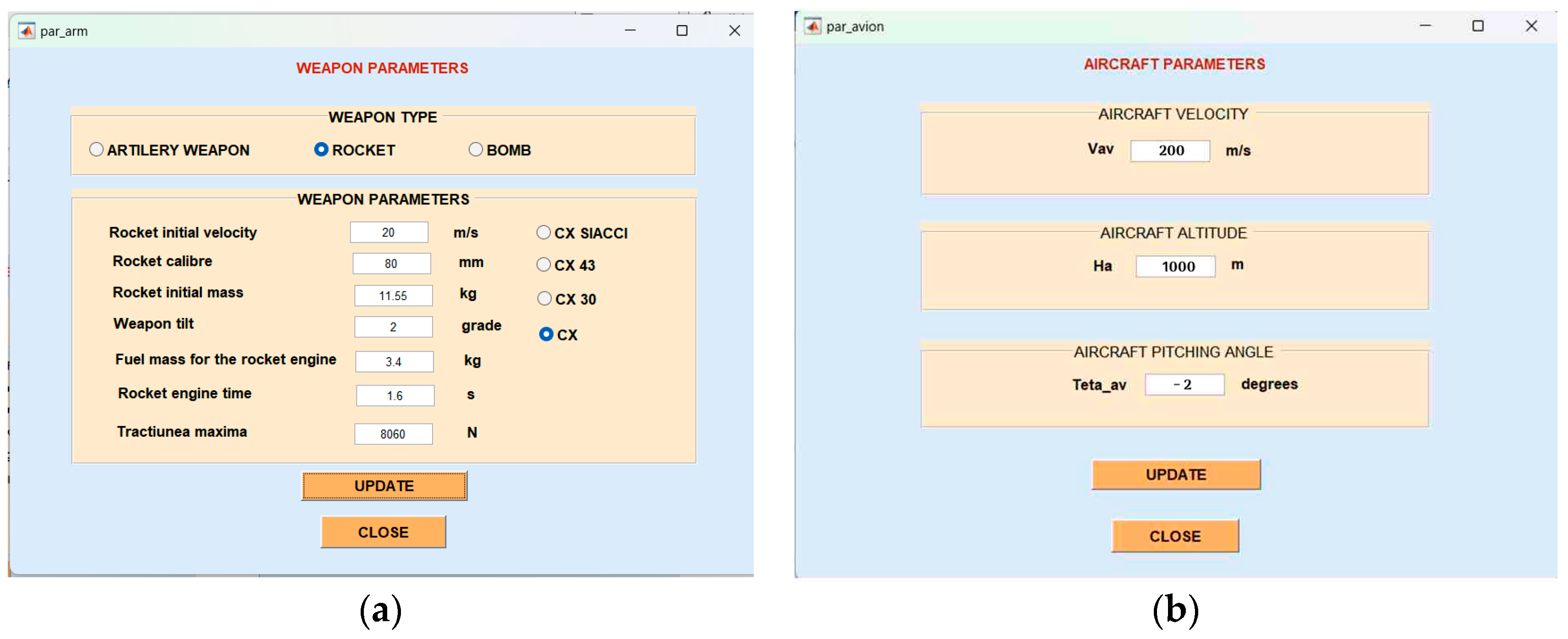Image resolution: width=1568 pixels, height=639 pixels.
Task: Close the par_avion window with X
Action: coord(1531,26)
